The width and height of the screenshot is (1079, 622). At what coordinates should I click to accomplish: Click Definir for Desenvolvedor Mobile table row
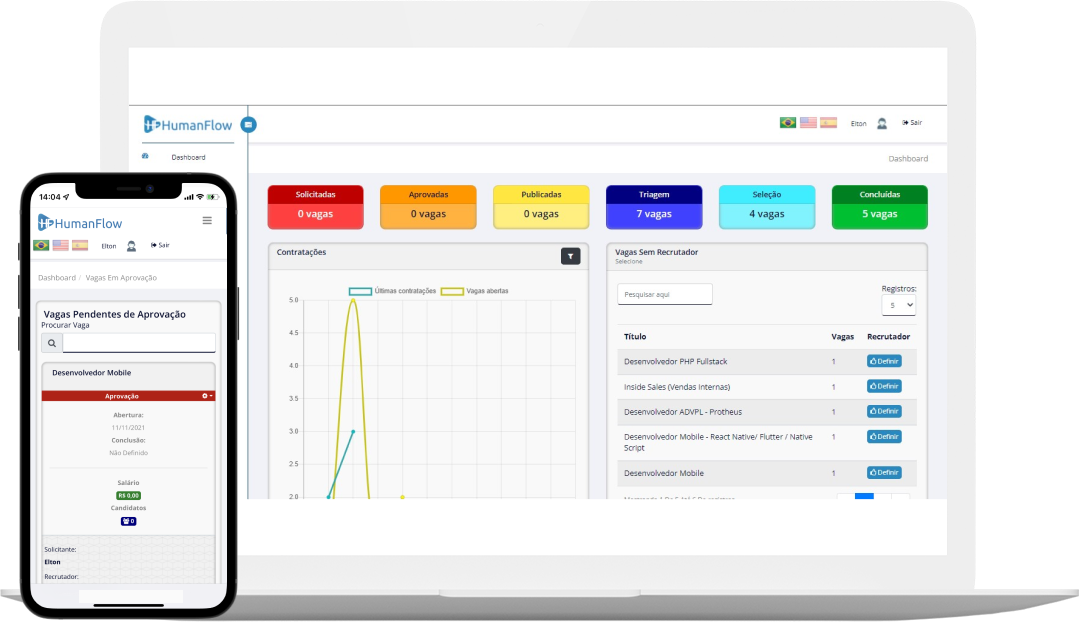tap(884, 473)
